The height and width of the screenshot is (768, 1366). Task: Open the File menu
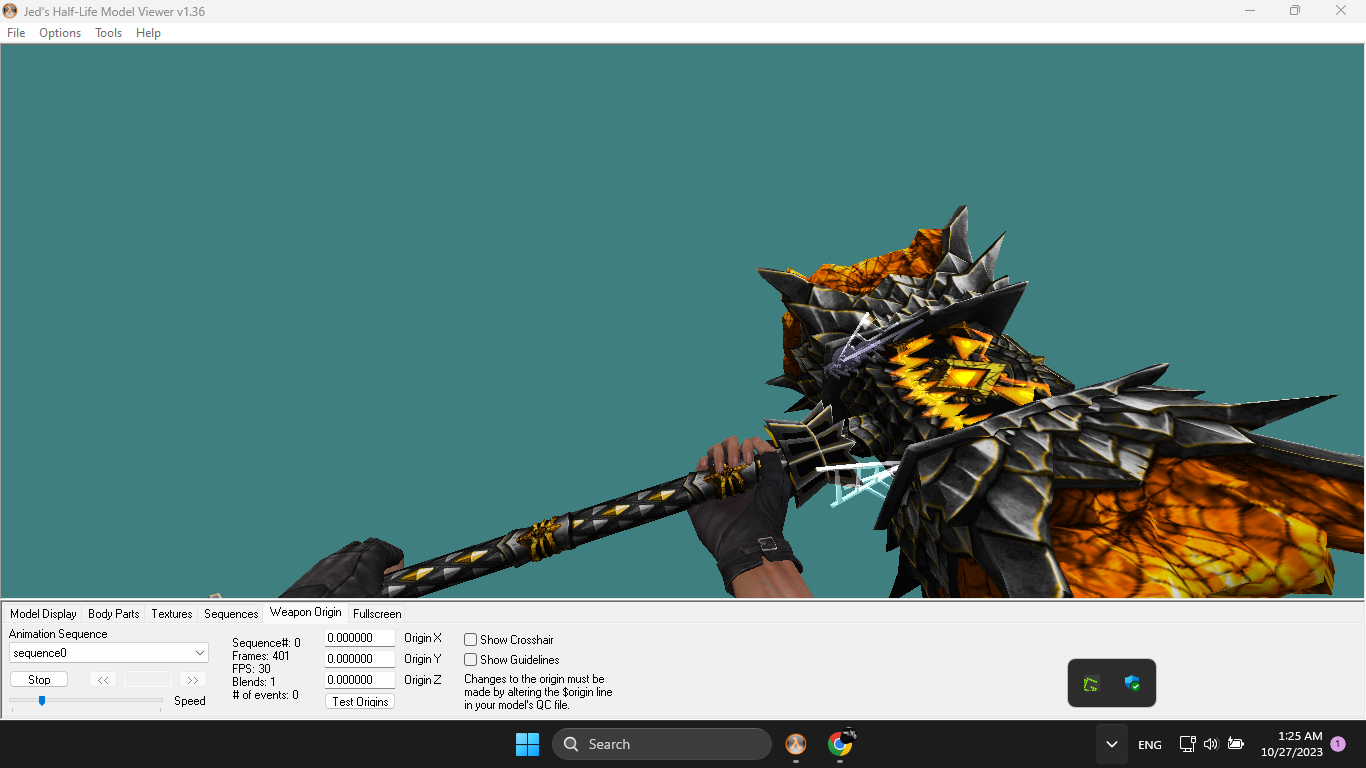16,33
